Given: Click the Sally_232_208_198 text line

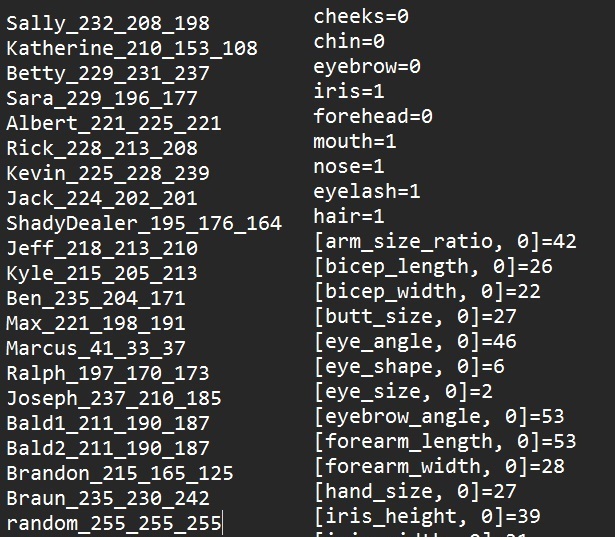Looking at the screenshot, I should point(108,24).
